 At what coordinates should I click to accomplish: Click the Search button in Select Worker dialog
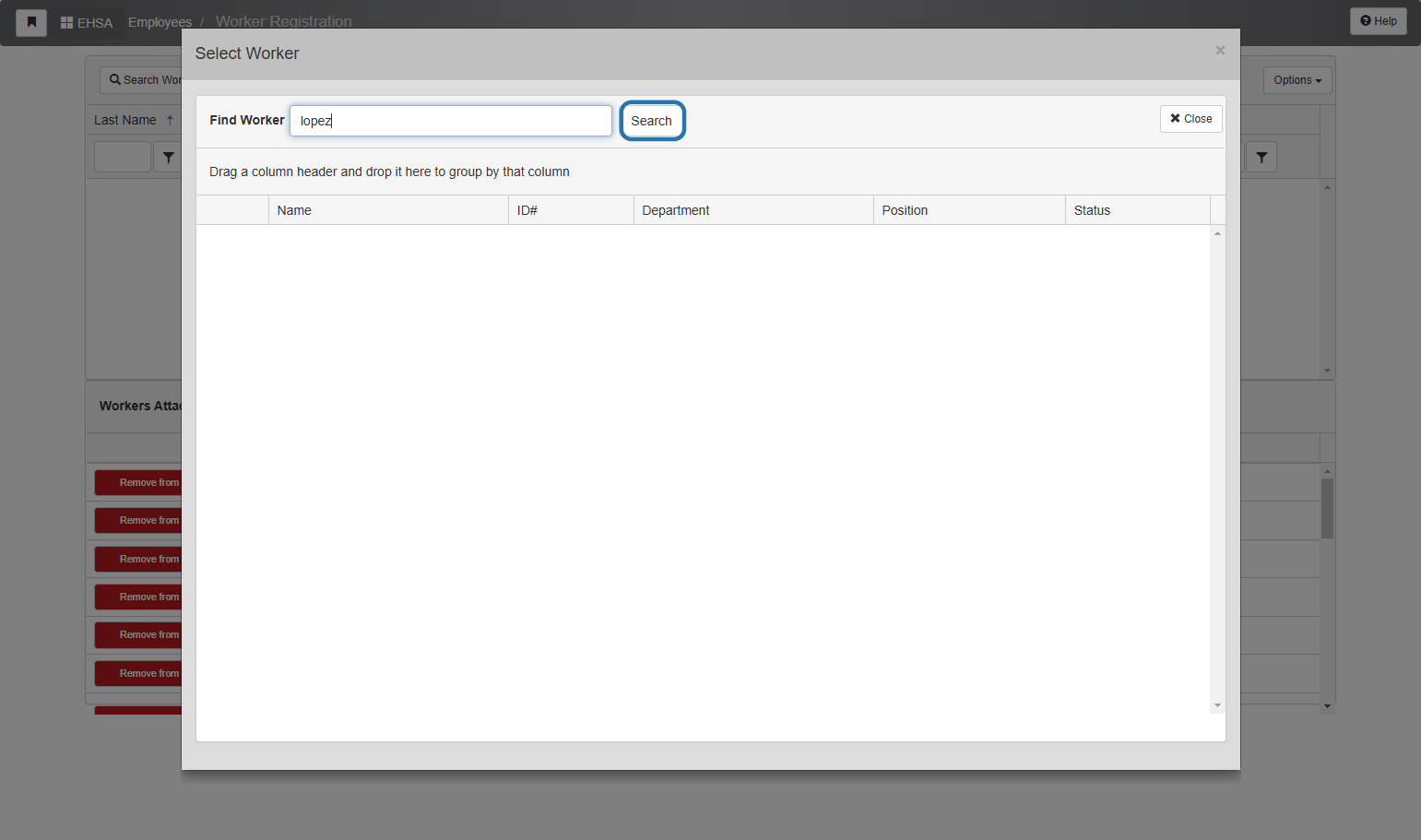(652, 121)
